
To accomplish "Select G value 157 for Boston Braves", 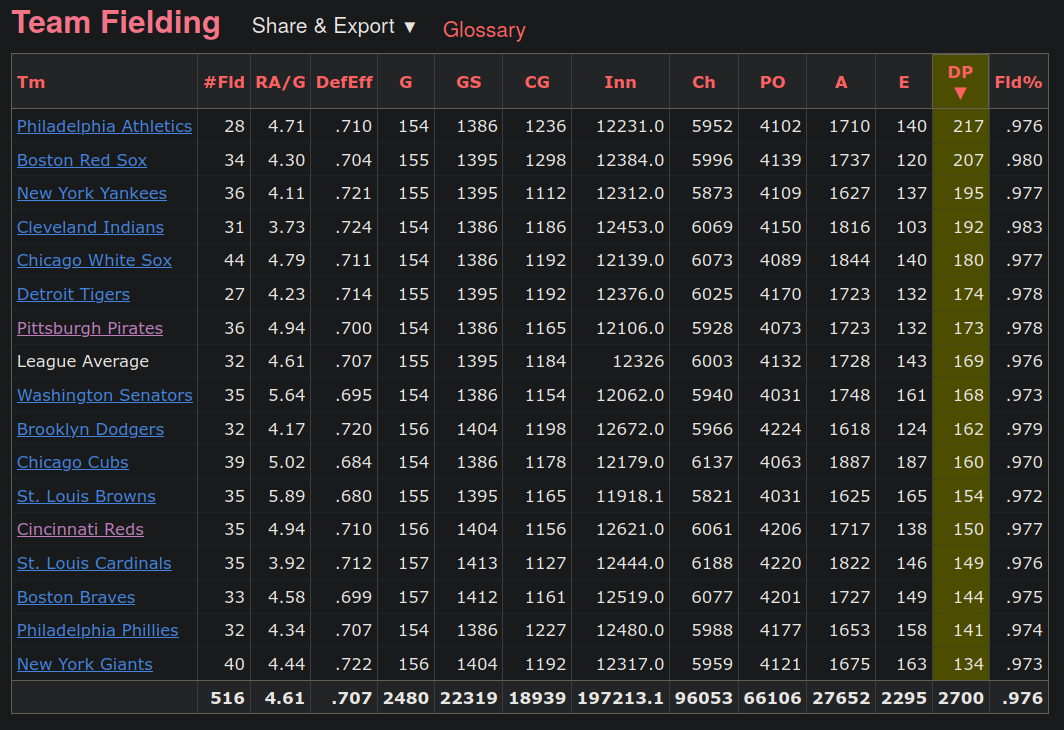I will (x=413, y=597).
